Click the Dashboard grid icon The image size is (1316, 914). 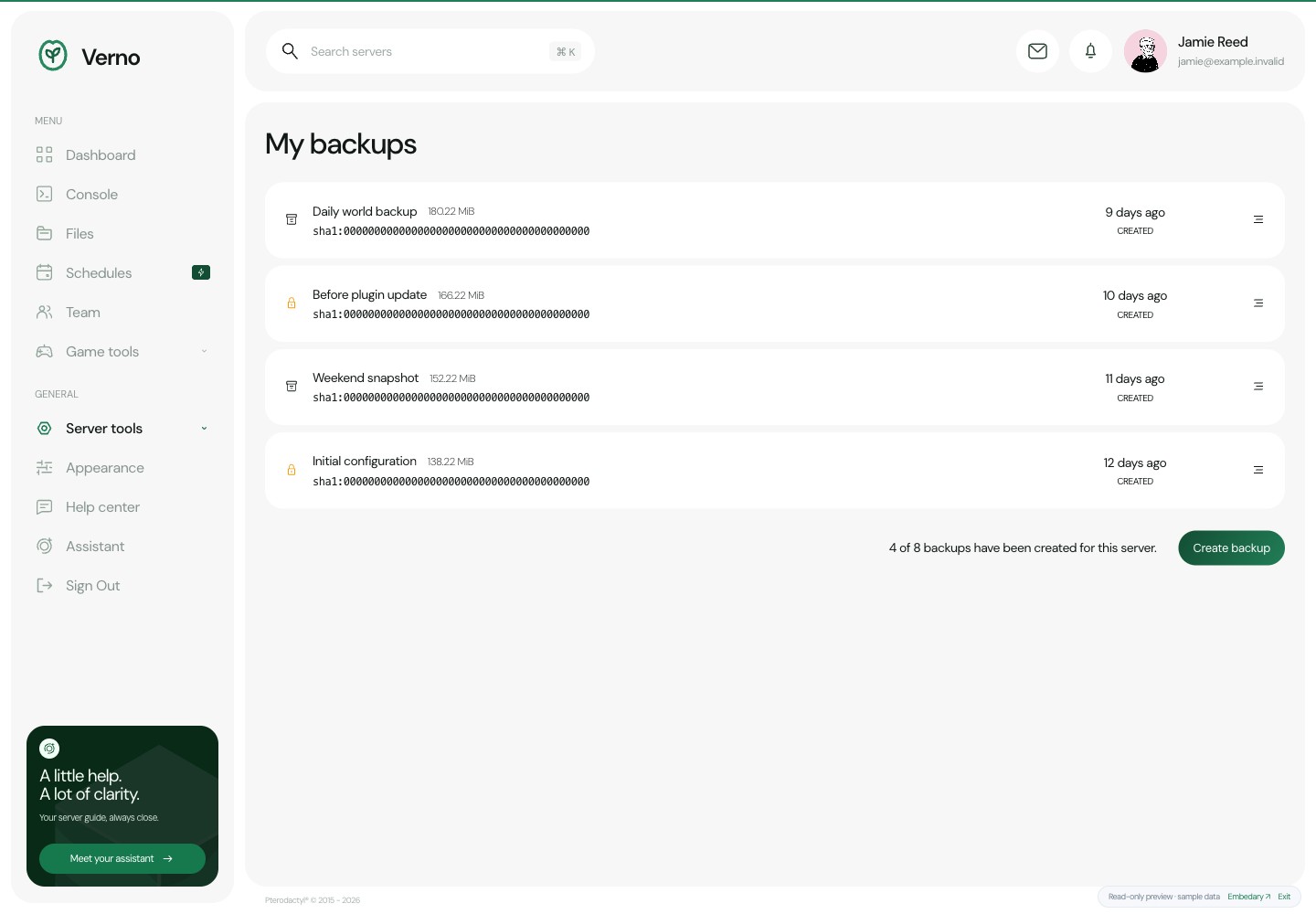tap(44, 154)
